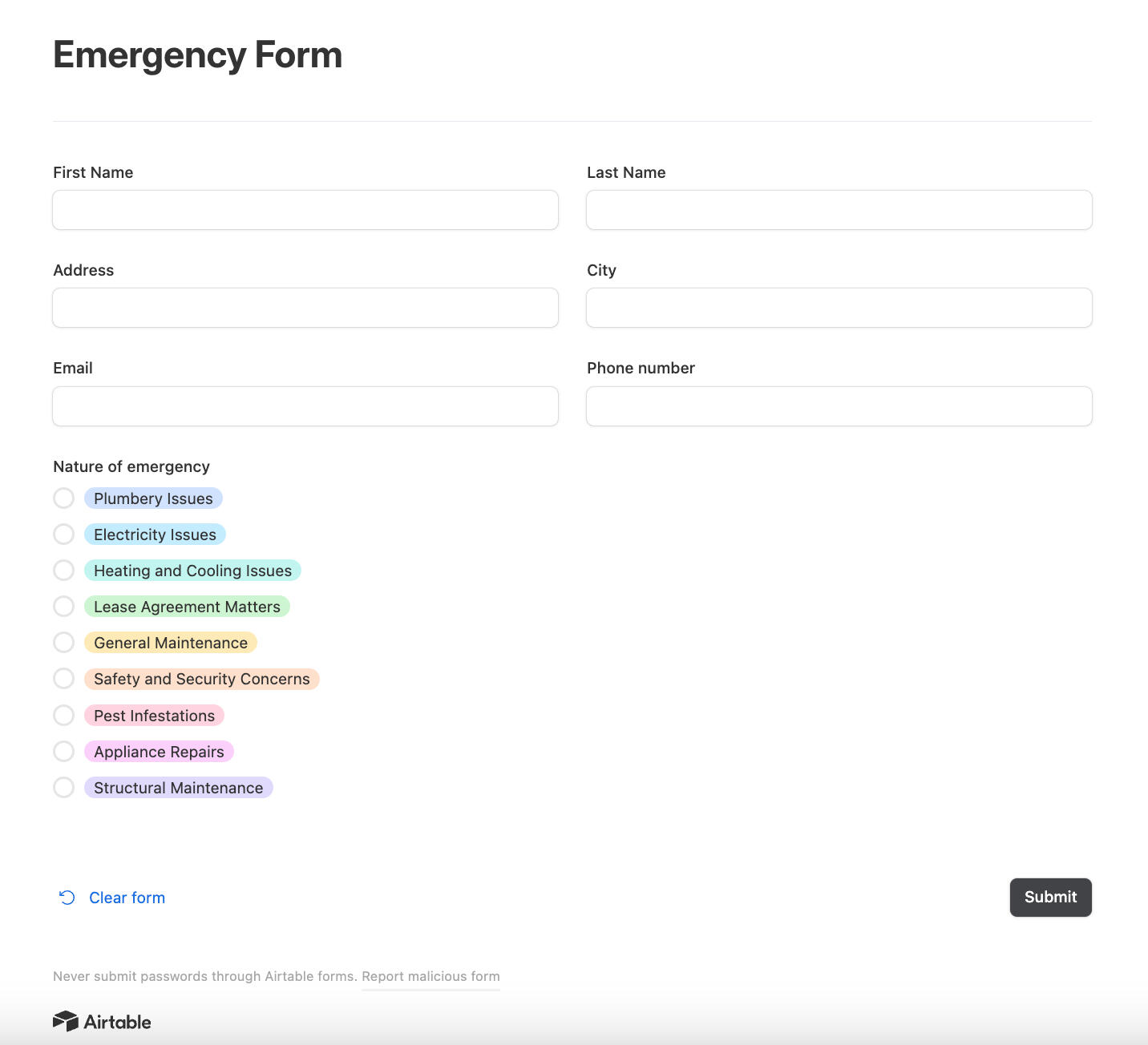Pick the Appliance Repairs option
Viewport: 1148px width, 1045px height.
tap(64, 752)
